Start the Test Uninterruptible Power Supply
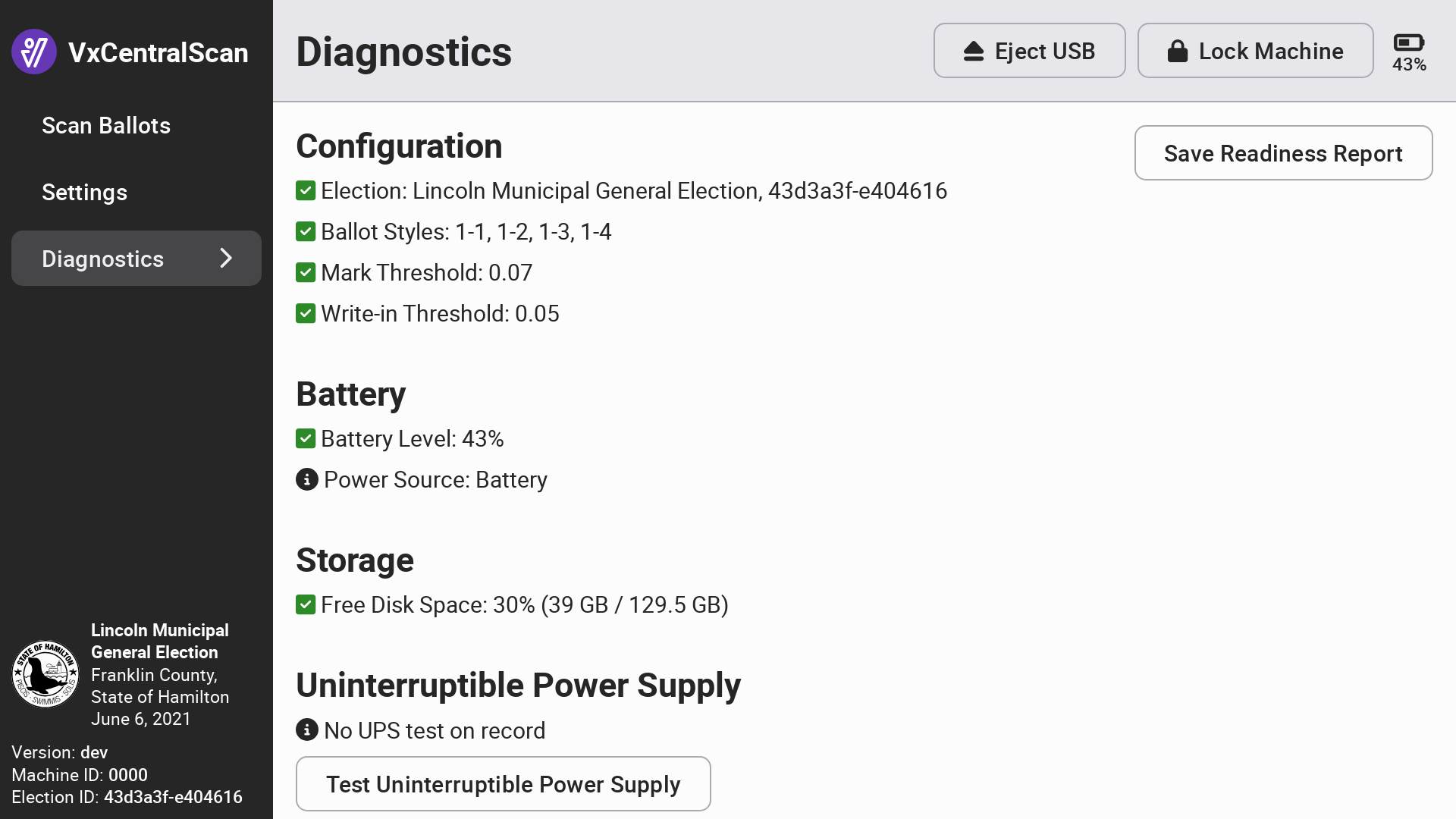 (x=503, y=784)
